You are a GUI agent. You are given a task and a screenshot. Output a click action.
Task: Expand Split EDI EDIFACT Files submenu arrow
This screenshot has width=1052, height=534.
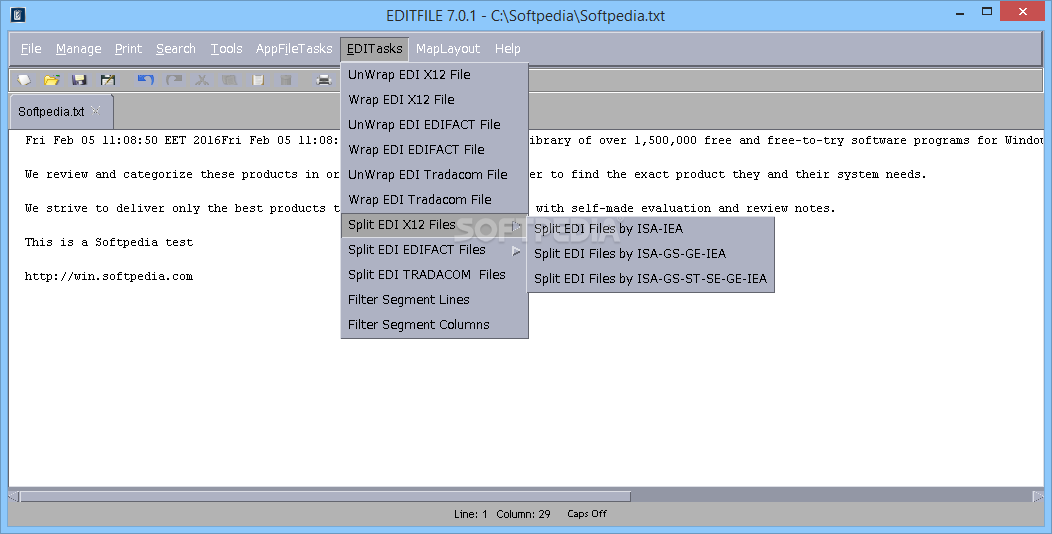coord(516,251)
